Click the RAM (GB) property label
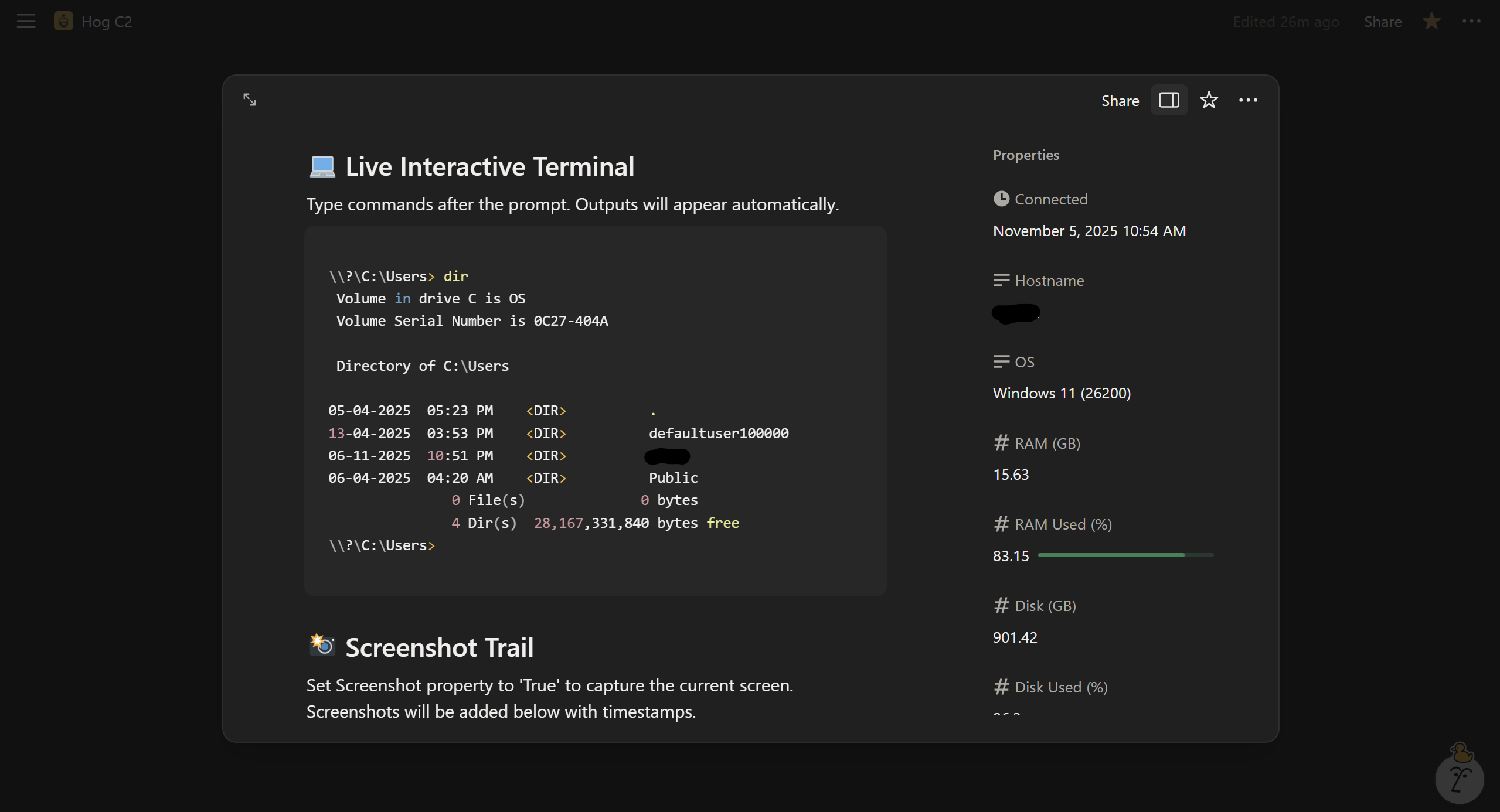This screenshot has width=1500, height=812. [1047, 443]
